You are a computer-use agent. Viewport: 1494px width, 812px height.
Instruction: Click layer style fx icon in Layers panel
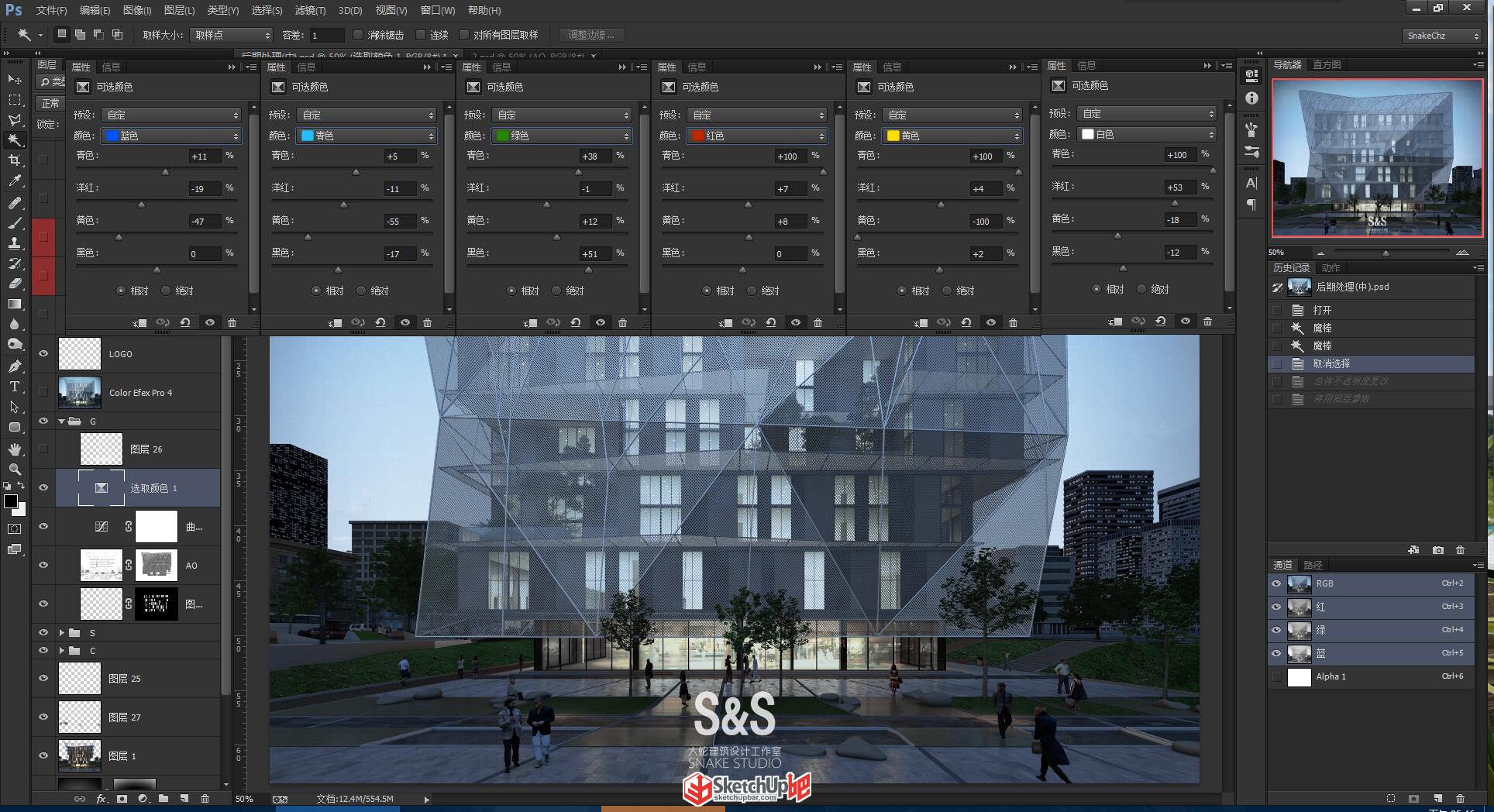[101, 799]
